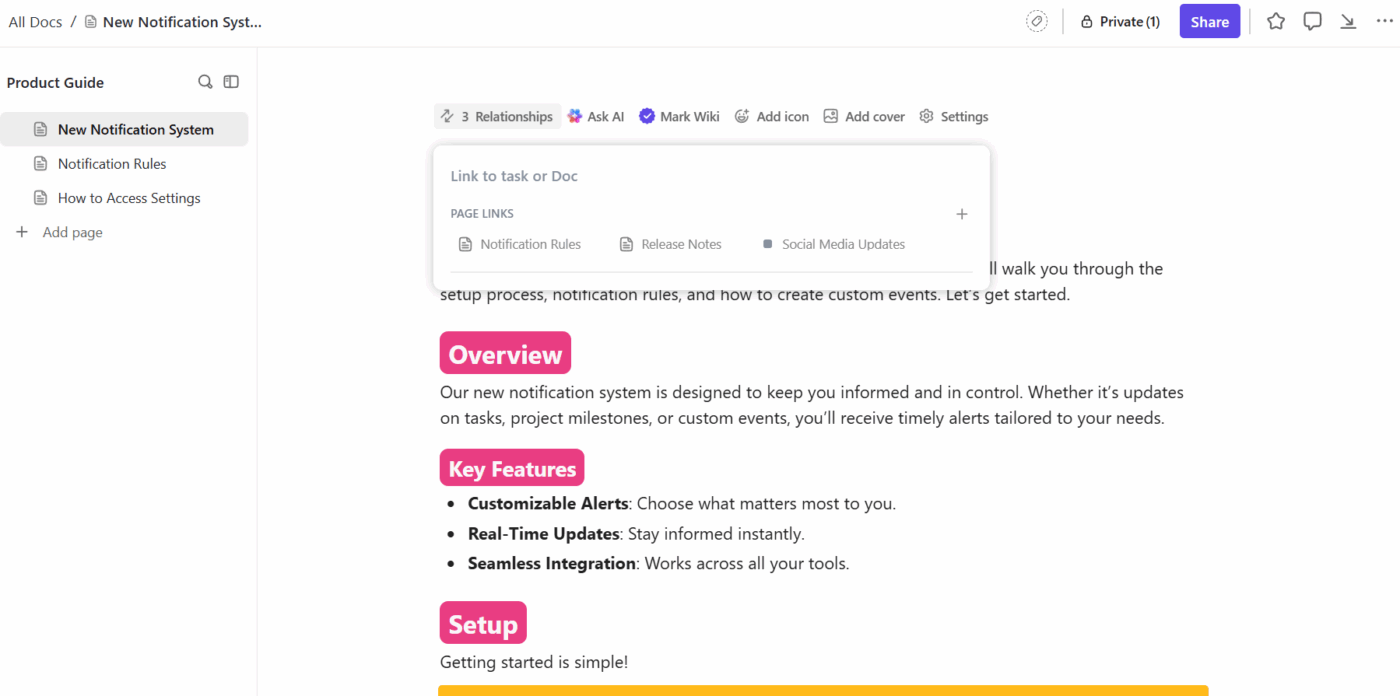Image resolution: width=1400 pixels, height=696 pixels.
Task: Switch to the Notification Rules page
Action: click(113, 163)
